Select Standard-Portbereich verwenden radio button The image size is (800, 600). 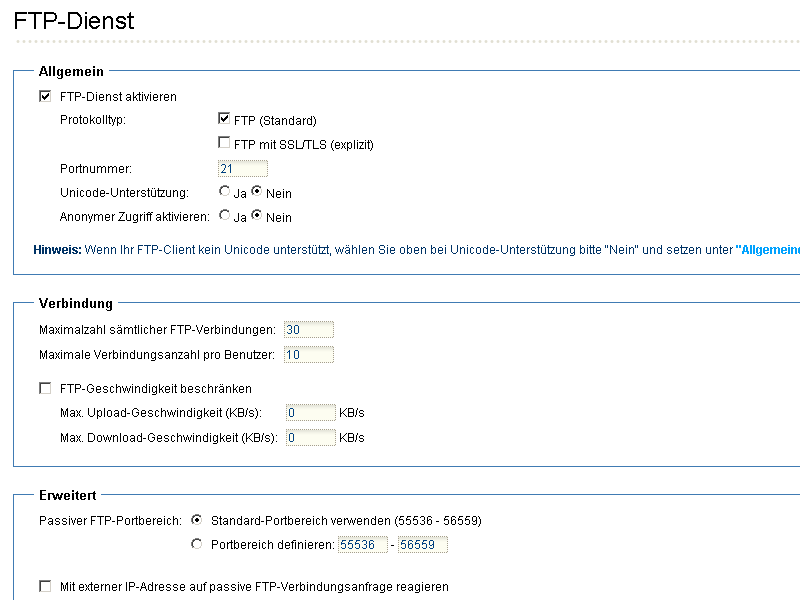click(x=196, y=520)
